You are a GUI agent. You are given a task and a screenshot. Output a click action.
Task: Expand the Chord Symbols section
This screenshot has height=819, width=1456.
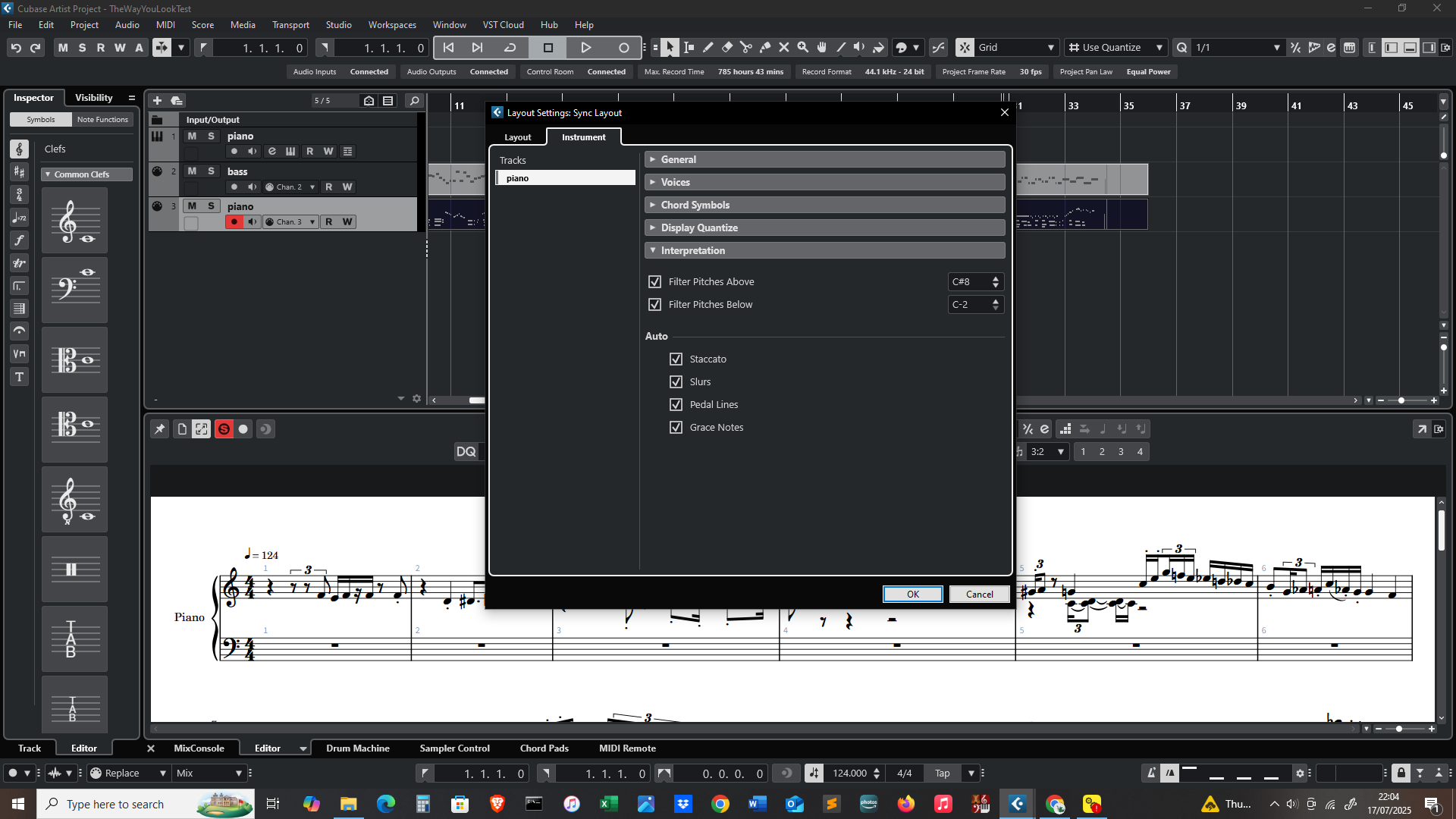point(695,205)
